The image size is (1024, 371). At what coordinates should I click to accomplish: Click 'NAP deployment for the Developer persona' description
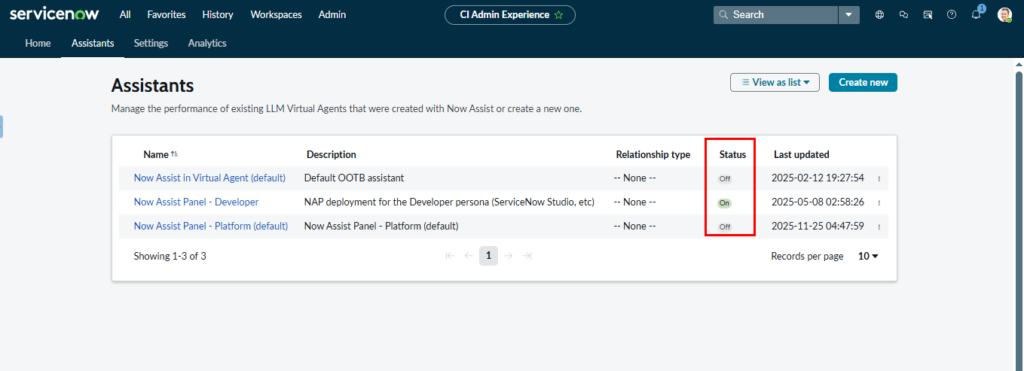449,202
